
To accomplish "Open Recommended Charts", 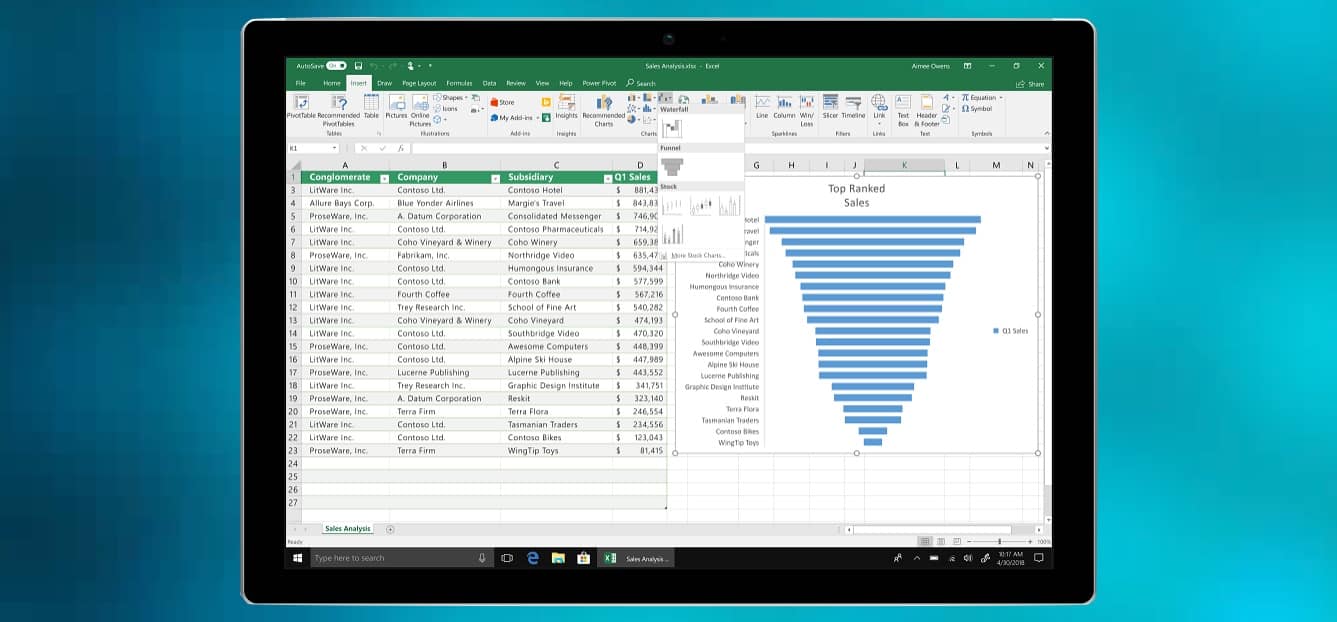I will [604, 111].
